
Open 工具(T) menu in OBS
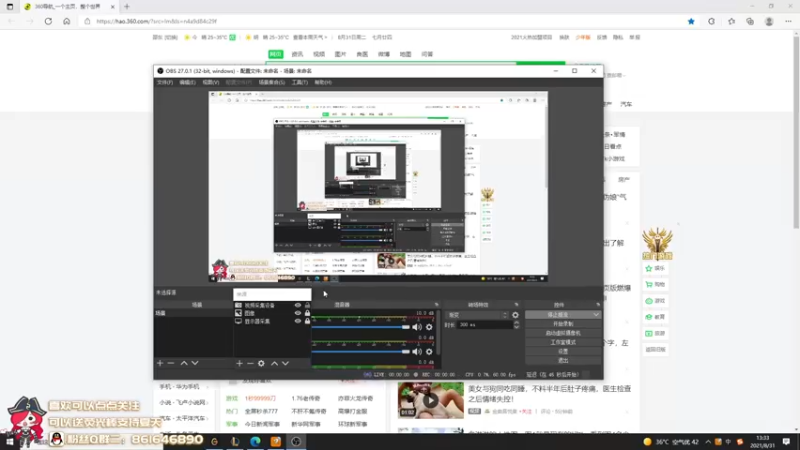point(299,82)
